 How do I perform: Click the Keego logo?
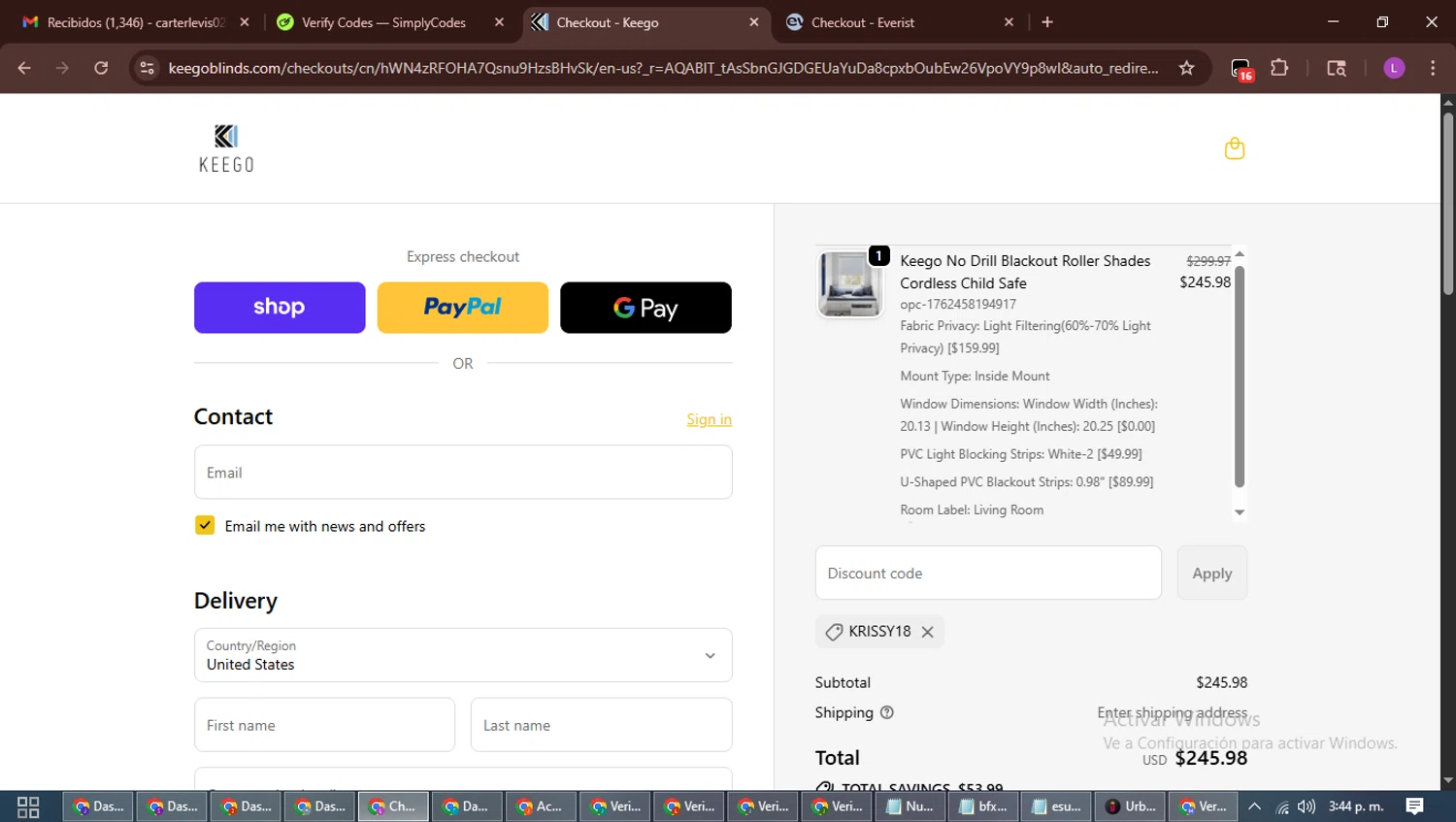click(x=226, y=148)
